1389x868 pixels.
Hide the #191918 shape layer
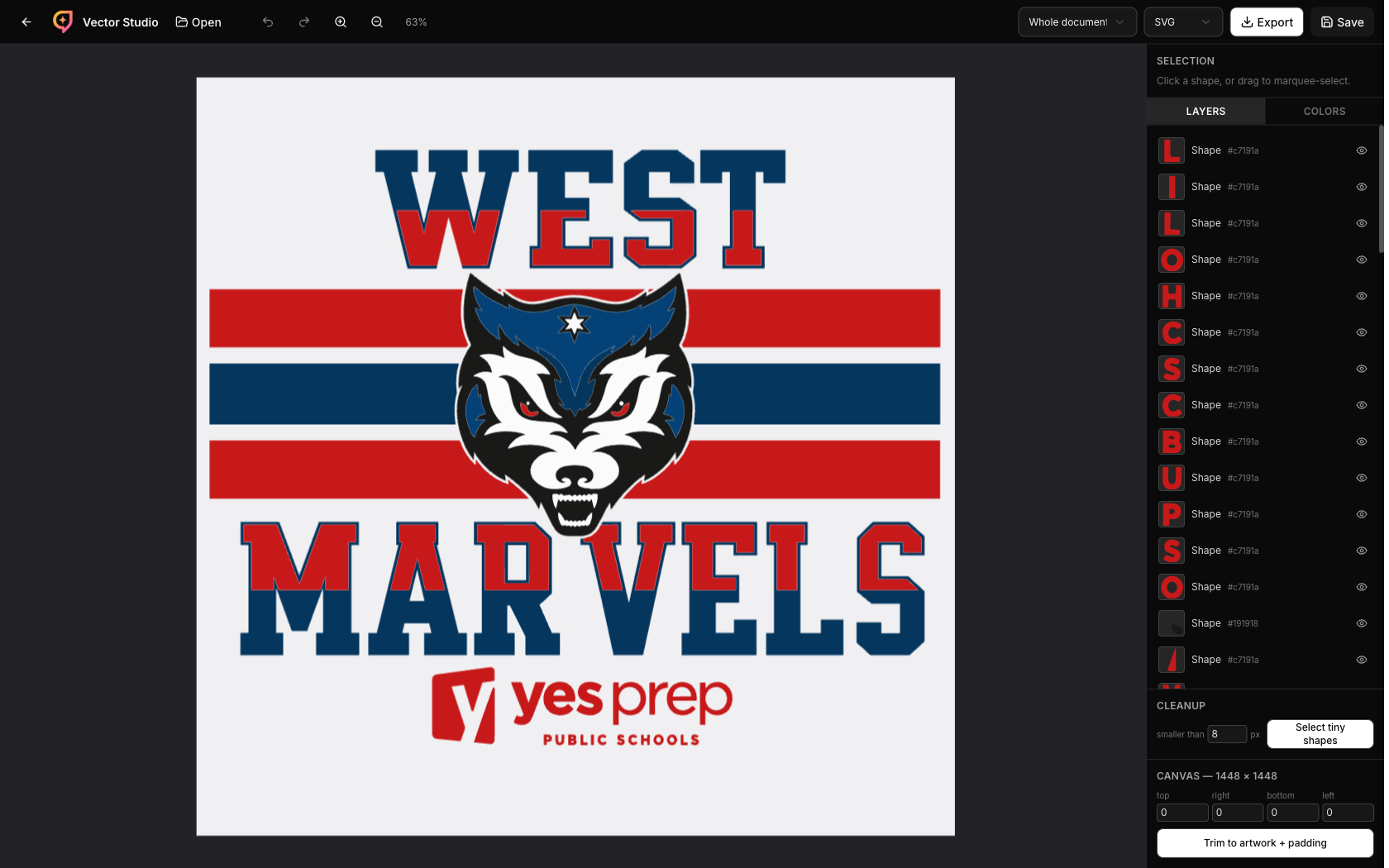coord(1362,623)
